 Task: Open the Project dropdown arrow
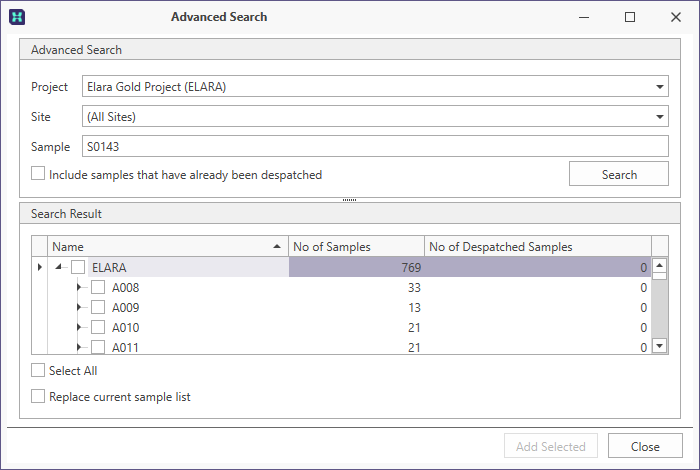(659, 87)
